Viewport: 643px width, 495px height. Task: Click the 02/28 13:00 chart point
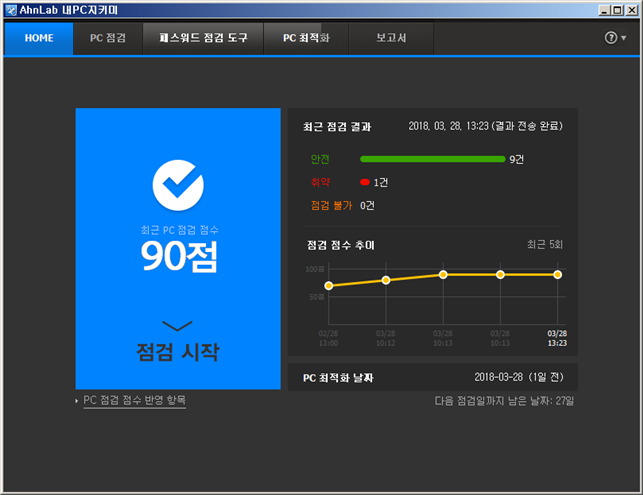[328, 286]
